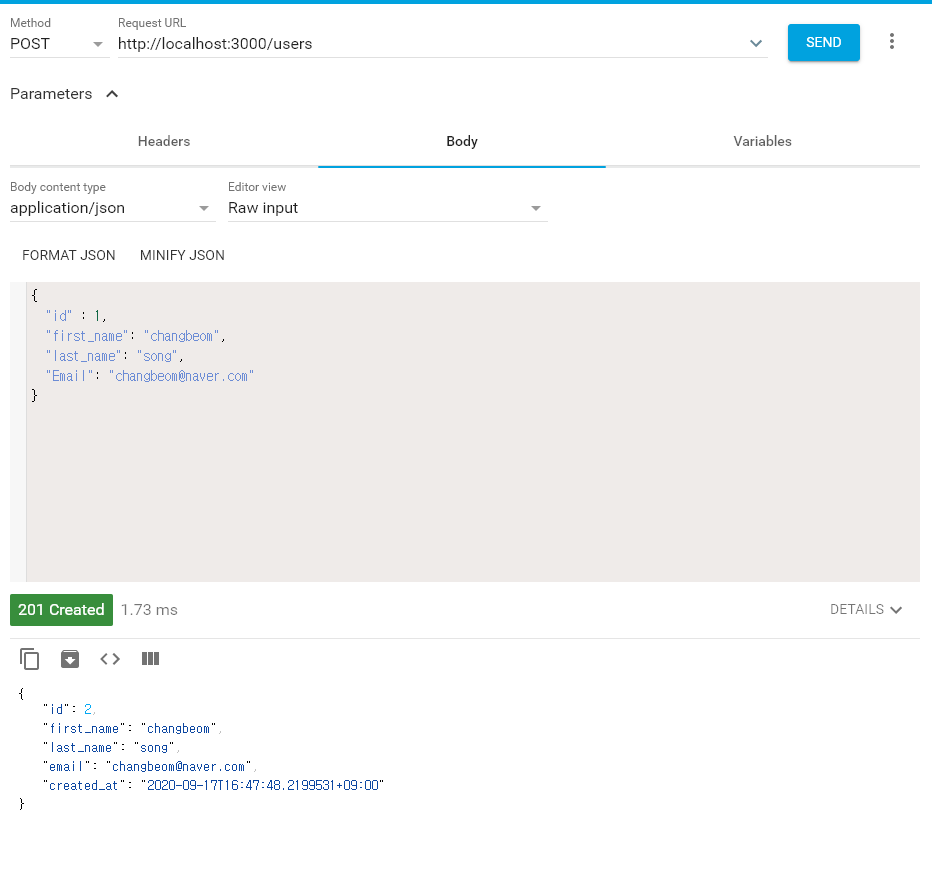Expand response DETAILS section
This screenshot has height=879, width=932.
click(866, 609)
